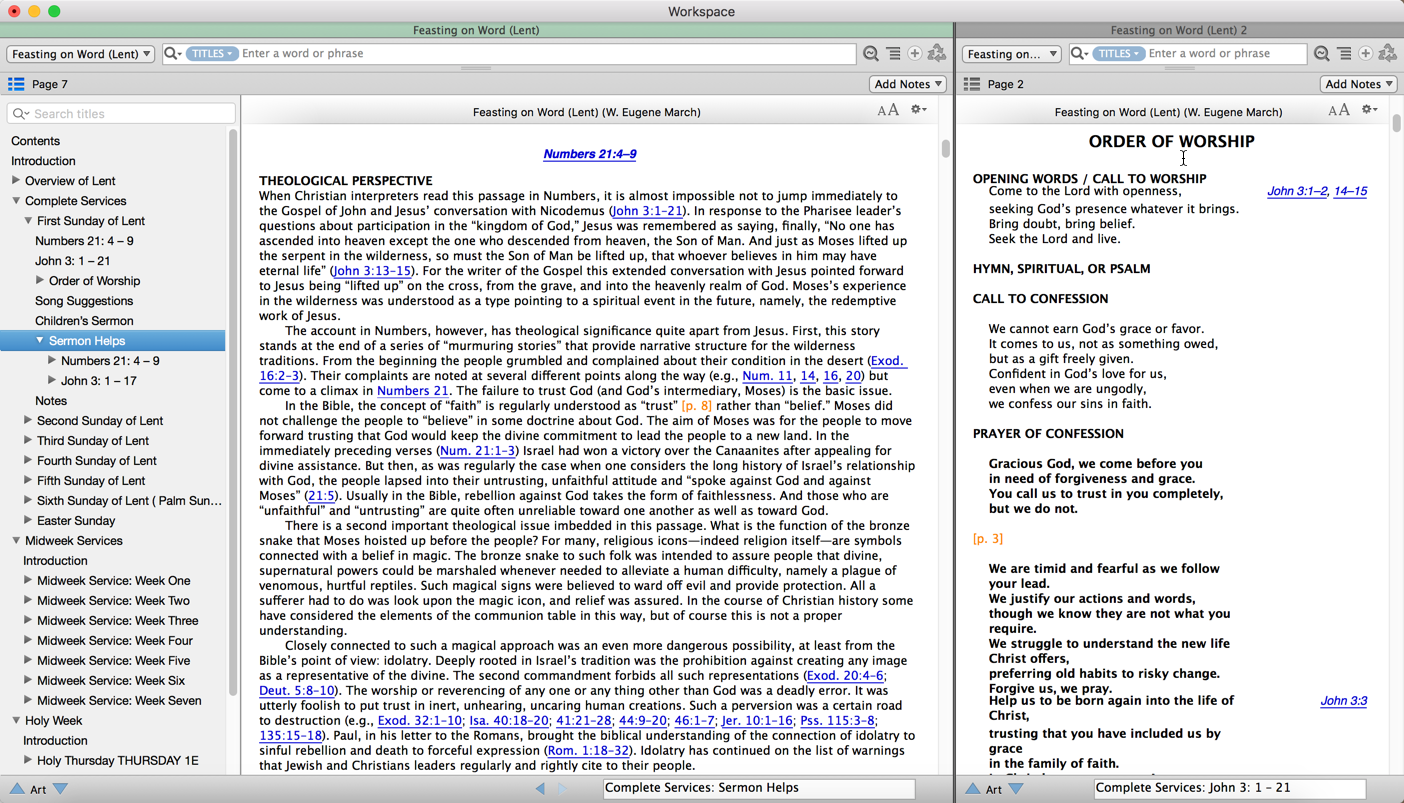The height and width of the screenshot is (803, 1404).
Task: Click the add (plus) icon in left pane toolbar
Action: 914,54
